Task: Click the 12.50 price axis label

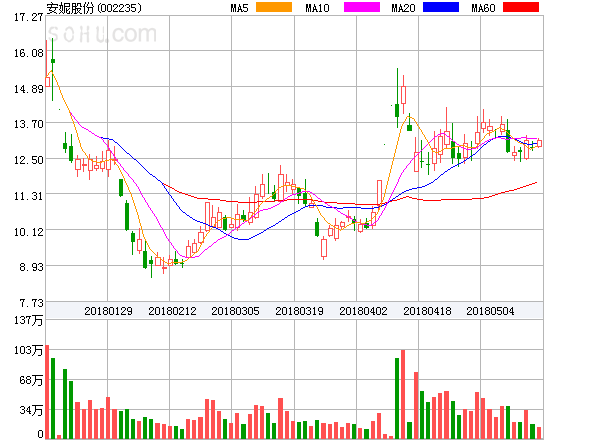Action: [x=28, y=160]
